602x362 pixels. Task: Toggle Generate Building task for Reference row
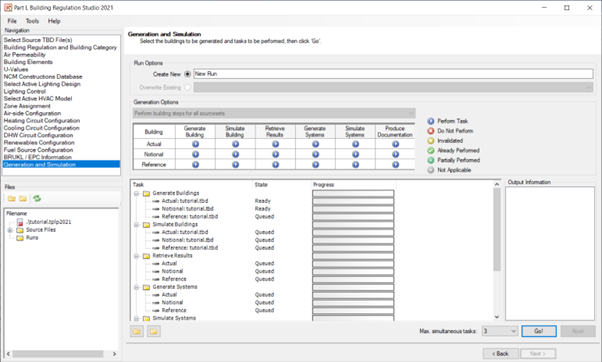(195, 164)
